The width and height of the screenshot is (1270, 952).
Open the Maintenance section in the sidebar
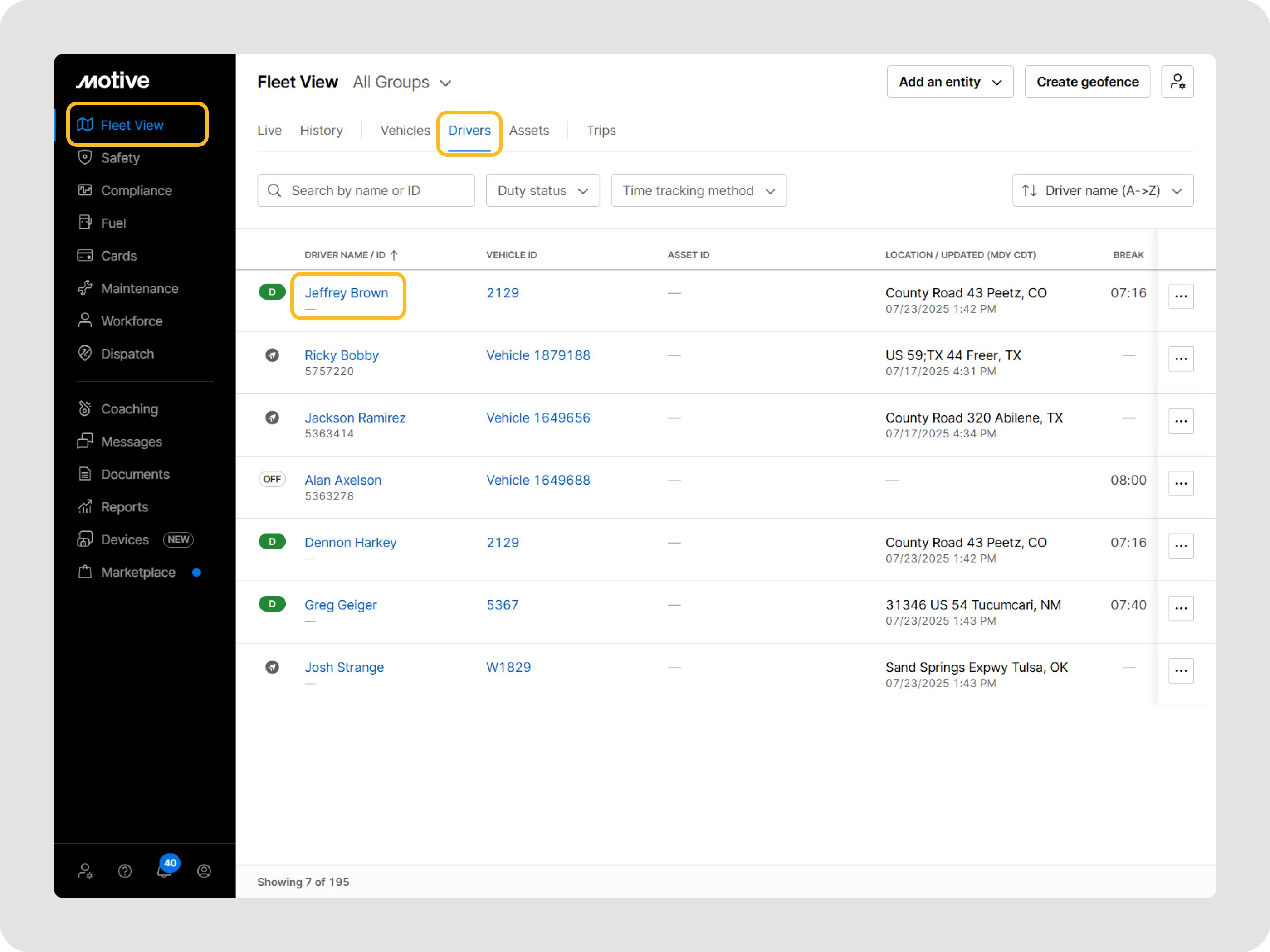[139, 289]
